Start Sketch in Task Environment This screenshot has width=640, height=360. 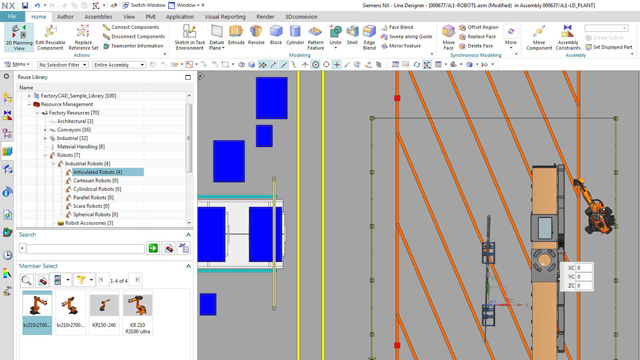click(x=189, y=37)
